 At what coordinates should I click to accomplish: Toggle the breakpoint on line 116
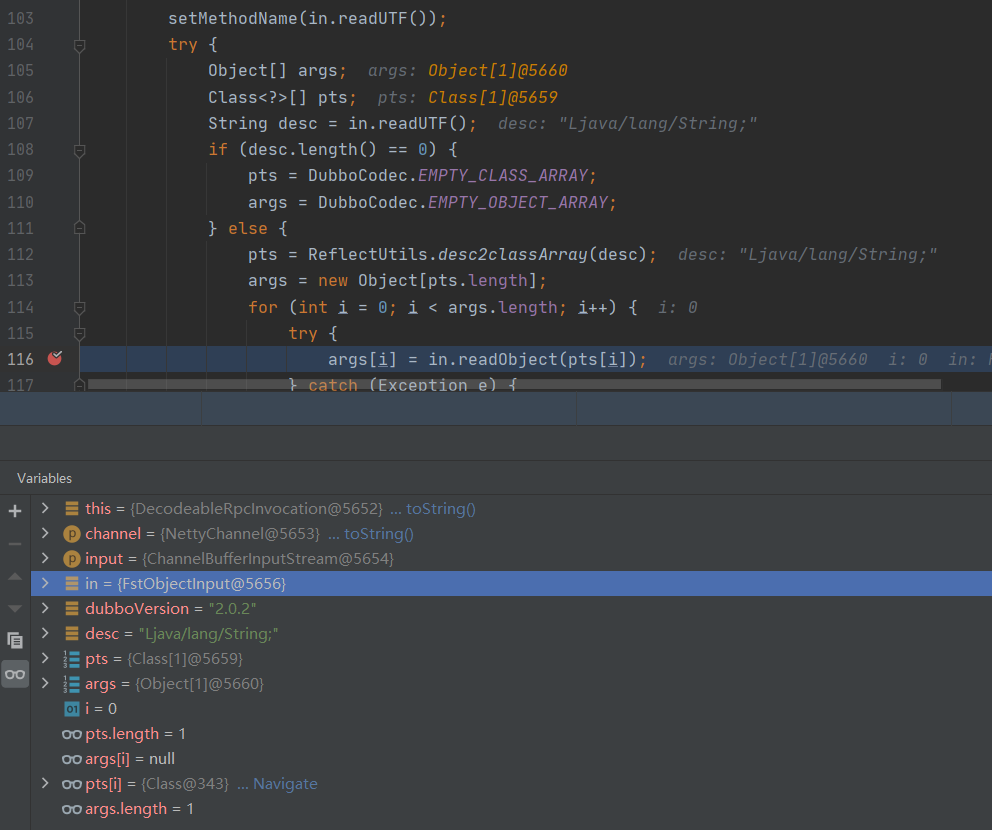(54, 359)
